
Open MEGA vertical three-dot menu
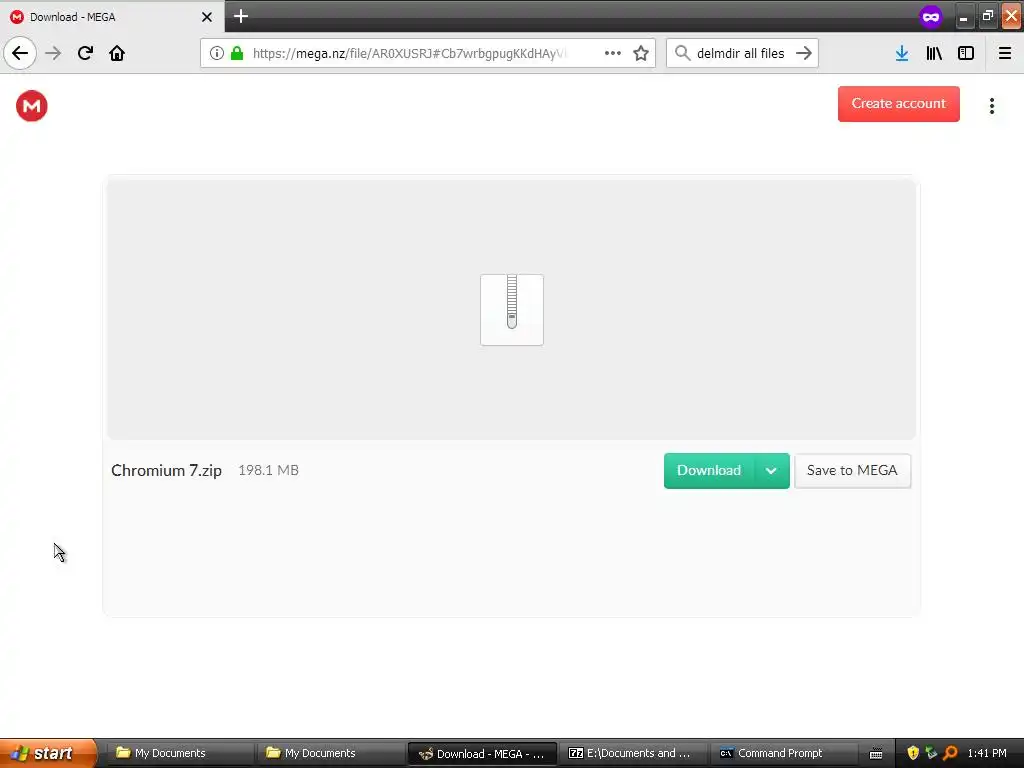click(x=992, y=106)
